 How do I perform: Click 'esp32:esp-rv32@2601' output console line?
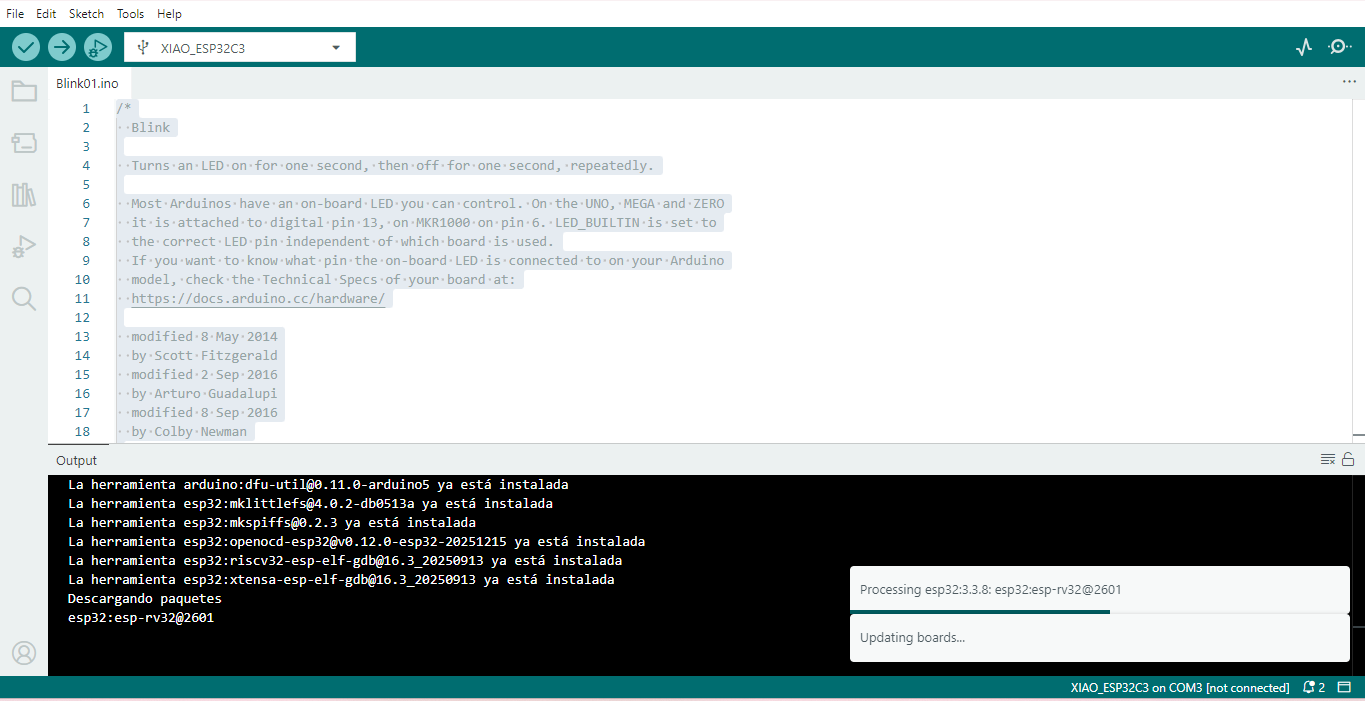pyautogui.click(x=141, y=617)
